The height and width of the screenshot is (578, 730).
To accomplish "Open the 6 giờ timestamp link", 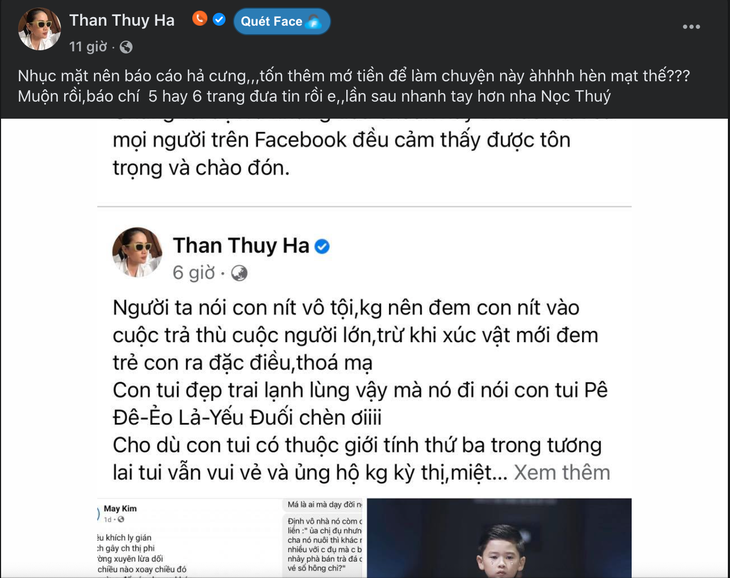I will pyautogui.click(x=194, y=273).
